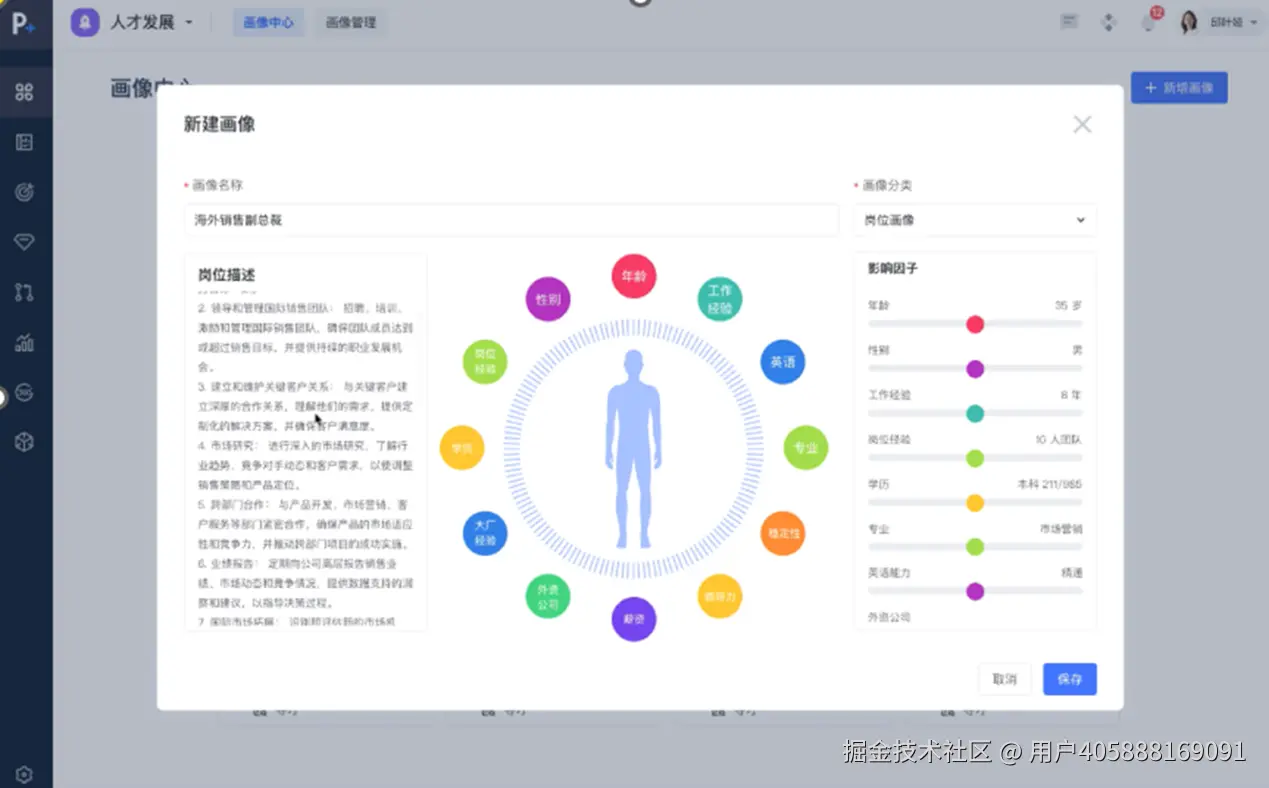Screen dimensions: 1269x788
Task: Open the bar chart analytics sidebar icon
Action: pyautogui.click(x=25, y=343)
